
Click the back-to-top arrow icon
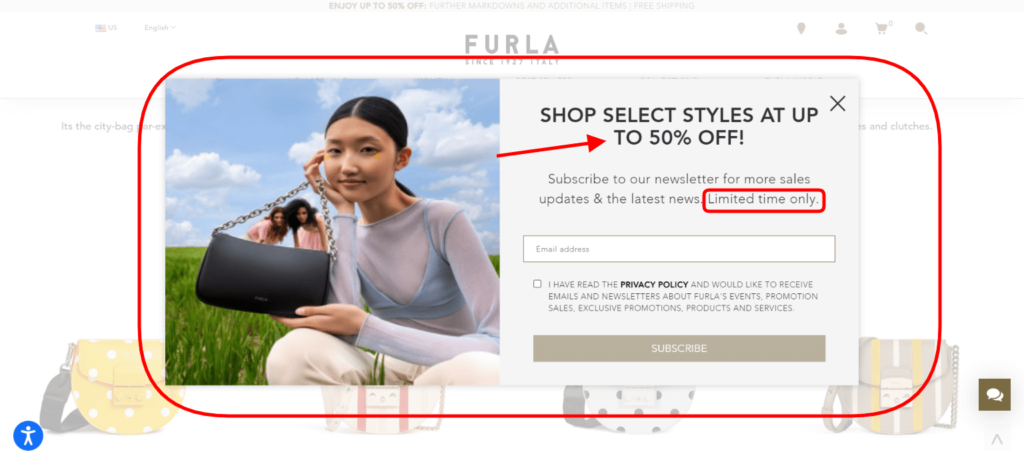[x=997, y=439]
